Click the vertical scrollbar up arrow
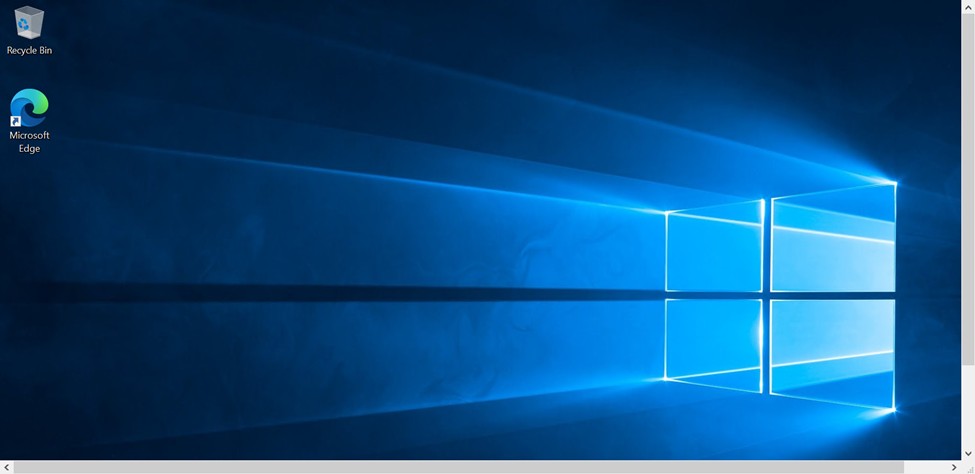The height and width of the screenshot is (474, 975). 968,6
